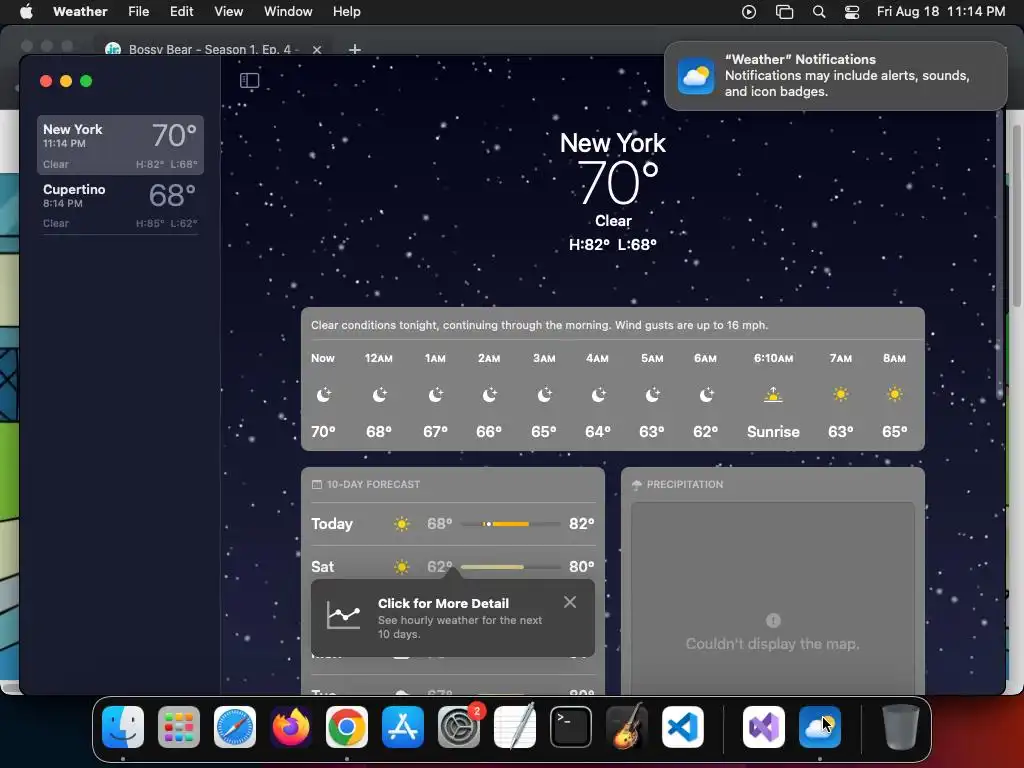The height and width of the screenshot is (768, 1024).
Task: Click the Sat forecast row
Action: [x=453, y=567]
